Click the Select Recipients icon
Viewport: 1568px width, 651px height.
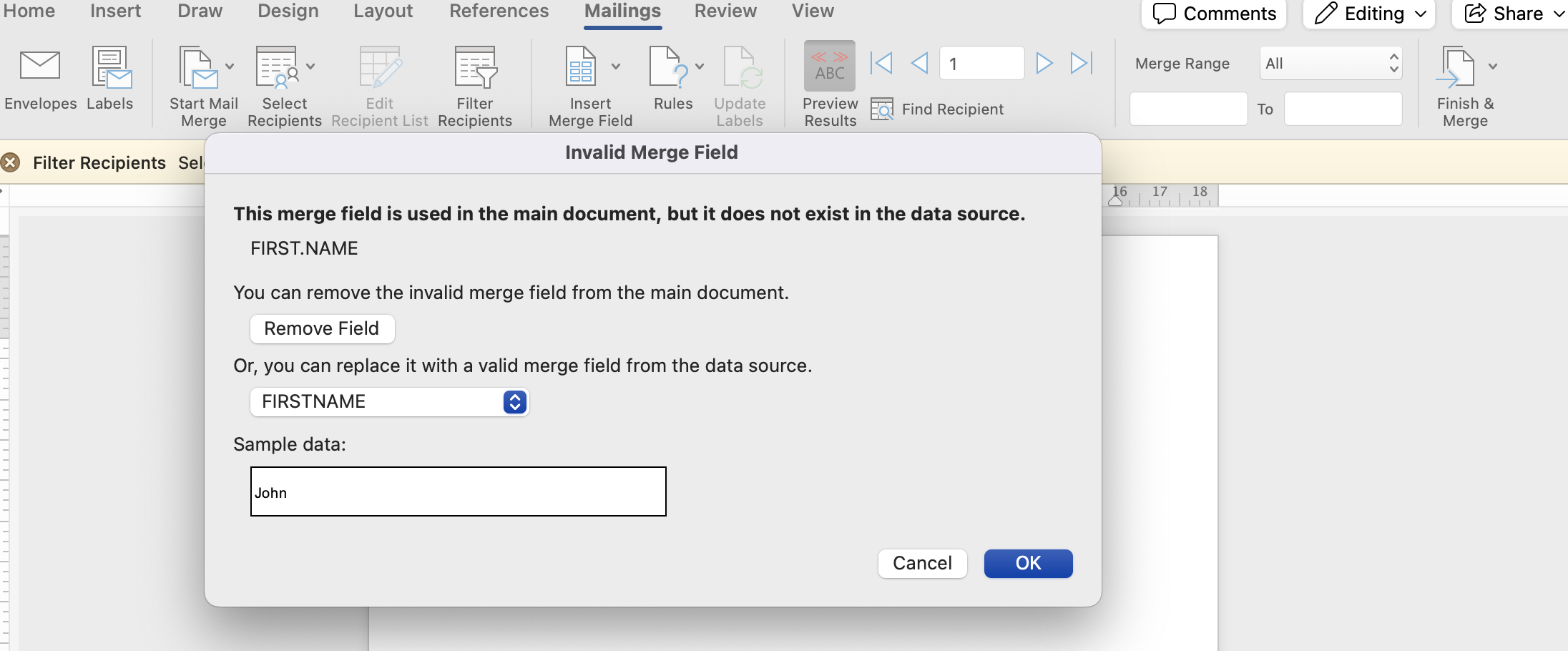tap(278, 67)
